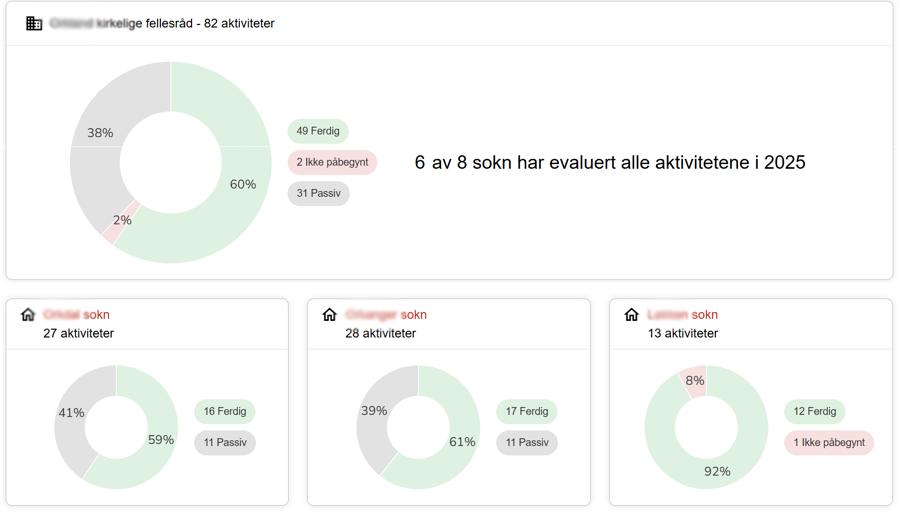This screenshot has height=513, width=900.
Task: Toggle the "17 Ferdig" legend badge
Action: click(527, 411)
